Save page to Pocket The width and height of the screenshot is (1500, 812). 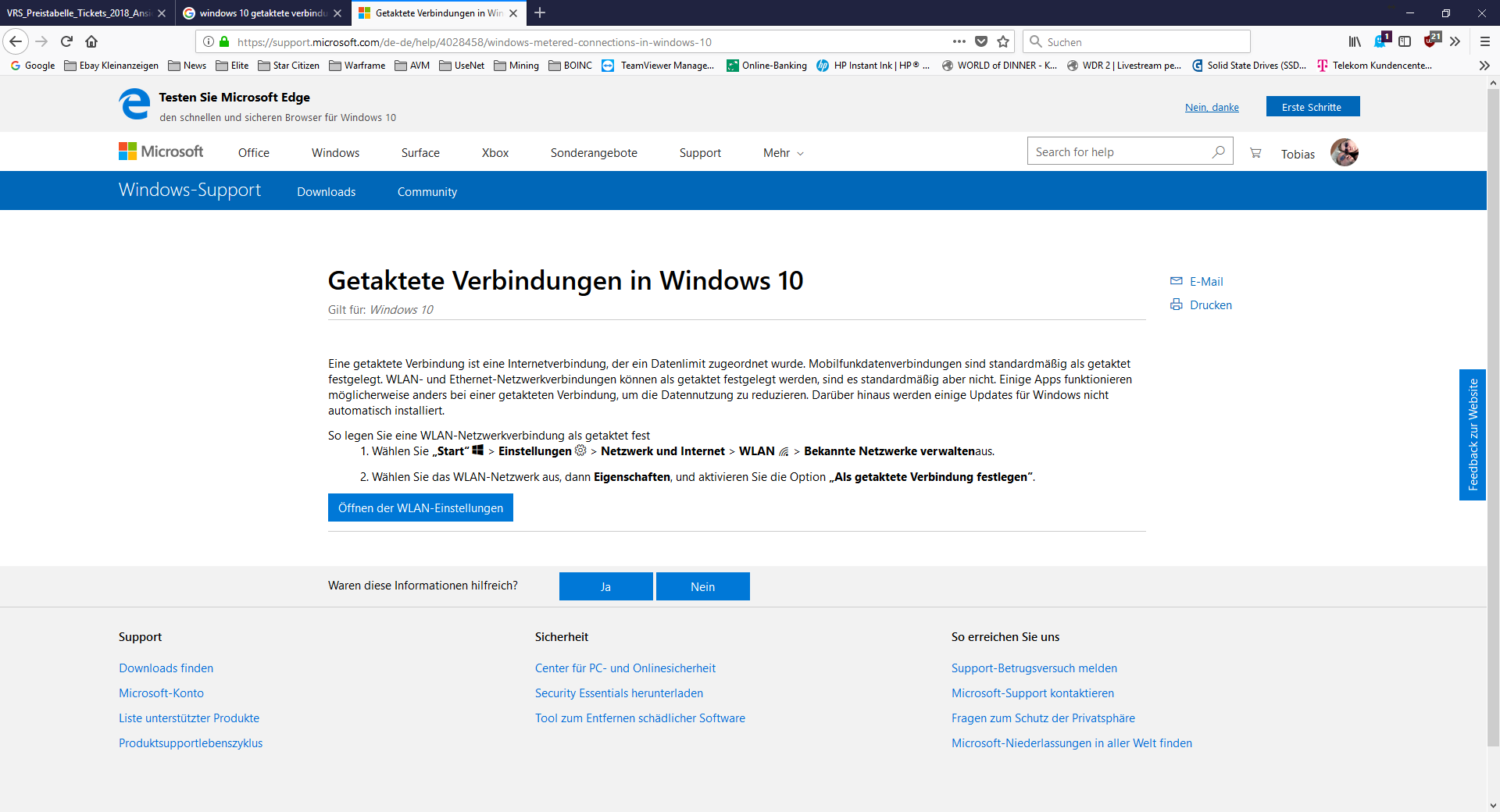[981, 41]
